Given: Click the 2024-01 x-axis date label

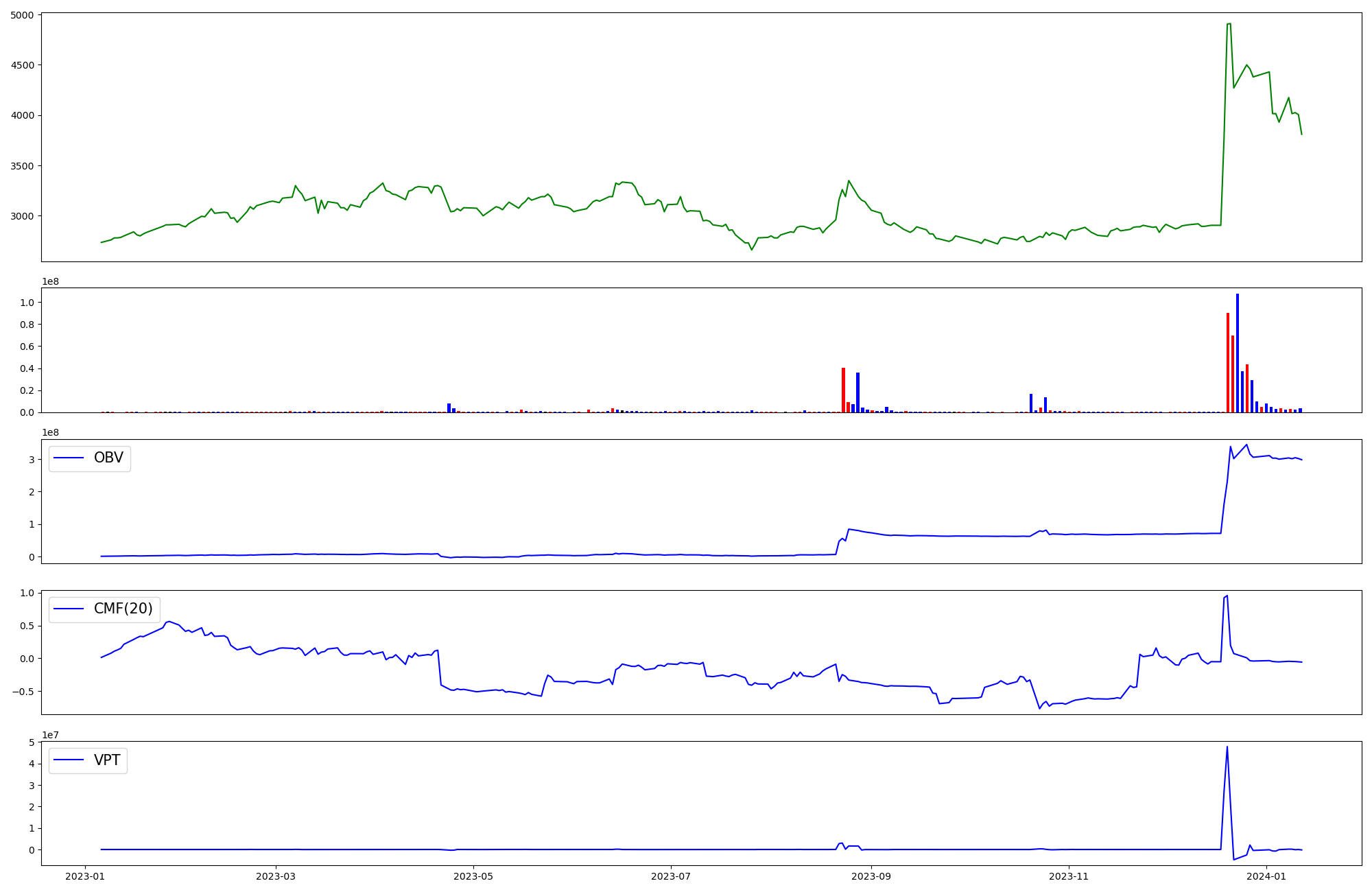Looking at the screenshot, I should pyautogui.click(x=1266, y=876).
